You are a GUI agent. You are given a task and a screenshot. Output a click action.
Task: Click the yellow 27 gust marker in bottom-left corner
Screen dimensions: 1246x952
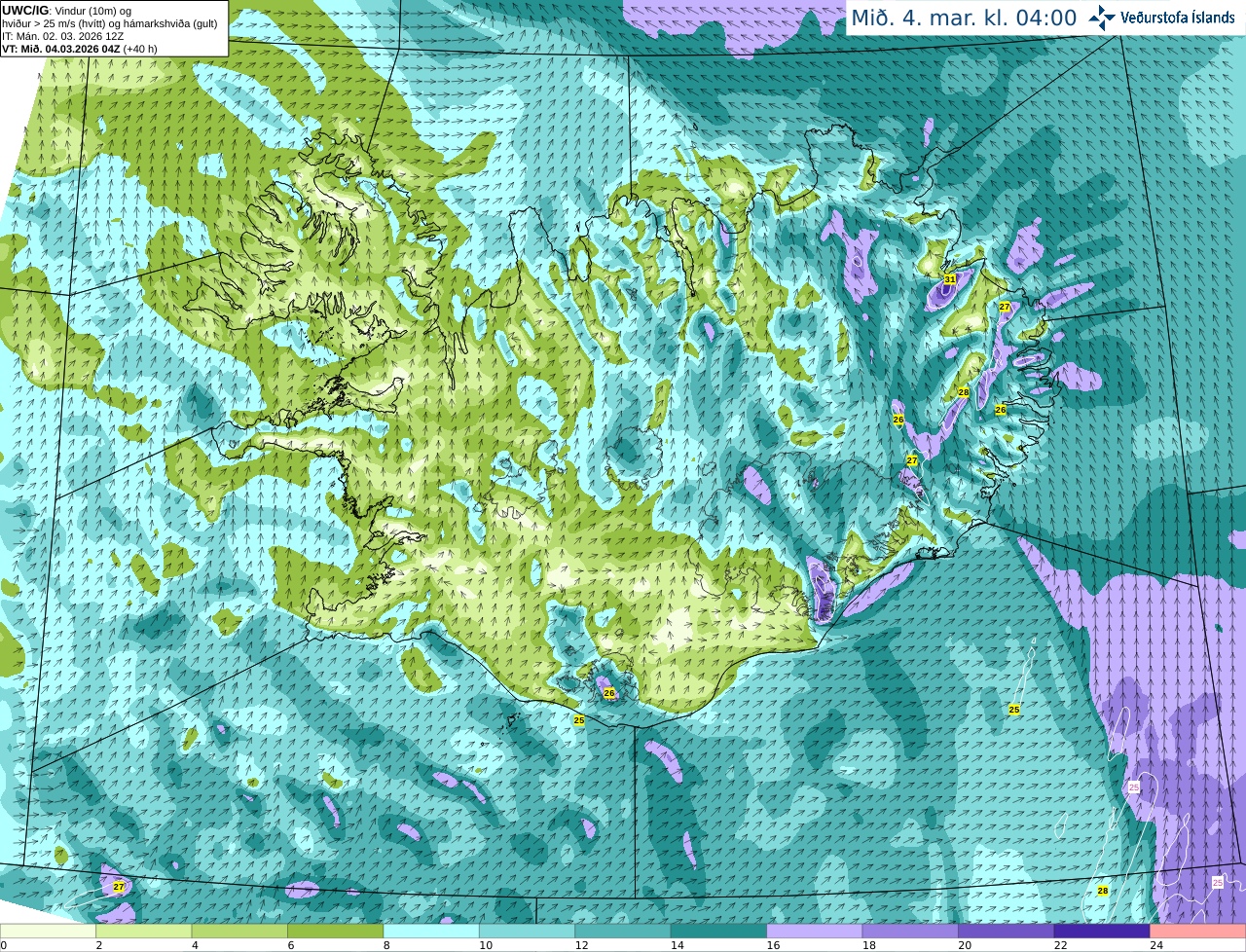coord(119,887)
